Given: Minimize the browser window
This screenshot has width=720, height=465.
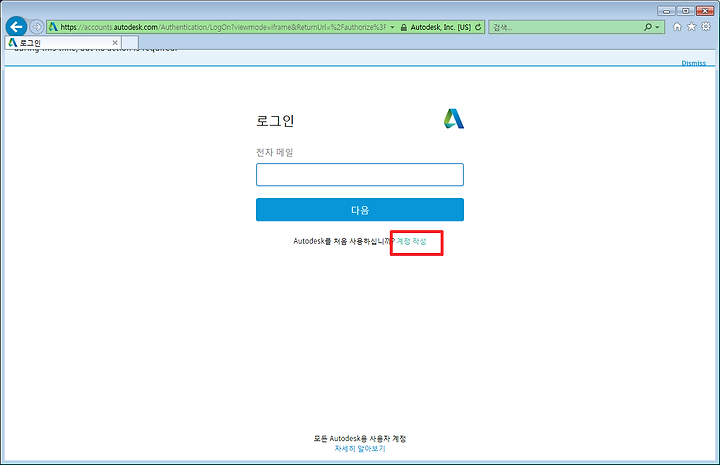Looking at the screenshot, I should [666, 11].
